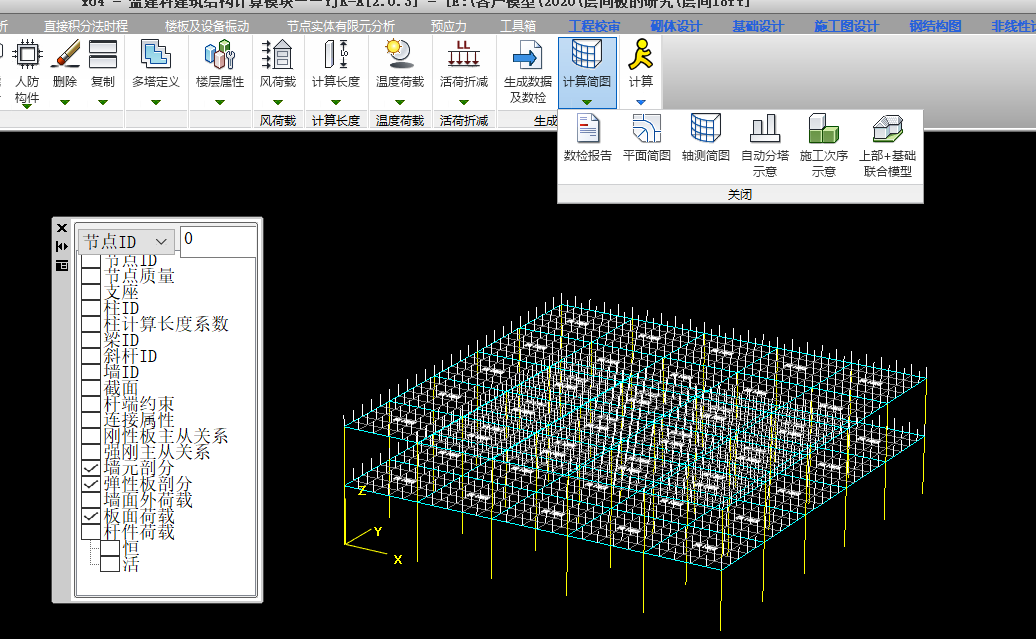Go to the 砌体设计 module
The width and height of the screenshot is (1036, 639).
(675, 26)
